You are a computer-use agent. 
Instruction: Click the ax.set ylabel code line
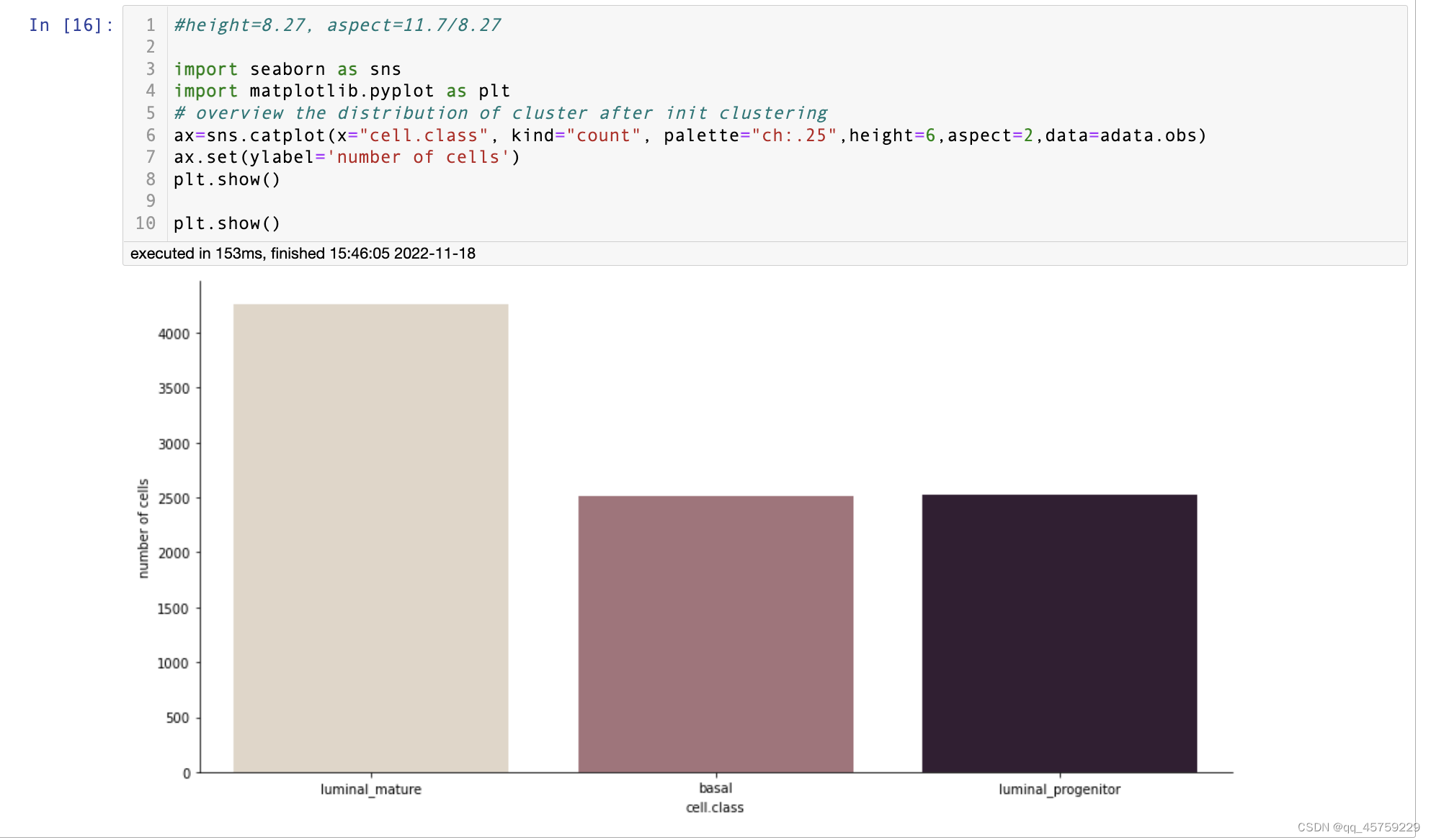(x=347, y=157)
